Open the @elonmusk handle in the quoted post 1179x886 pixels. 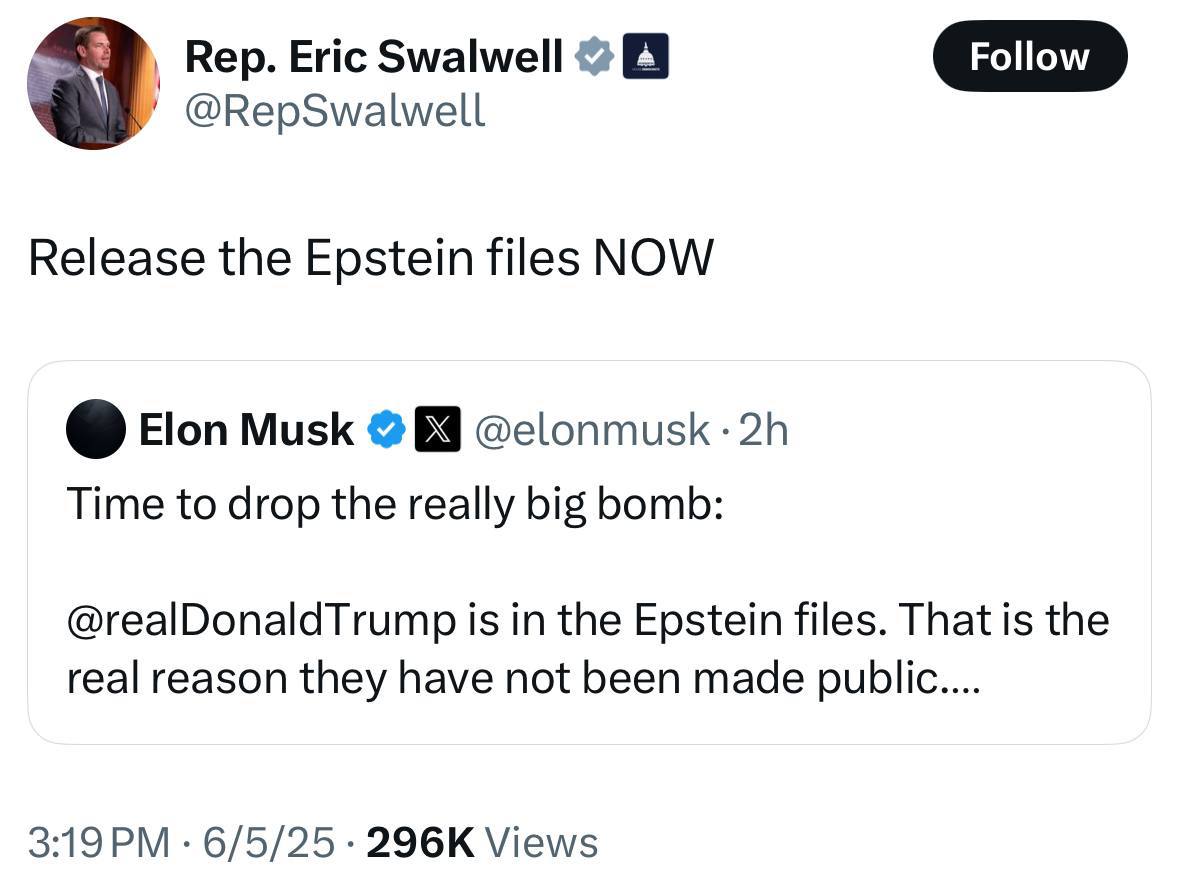click(591, 430)
